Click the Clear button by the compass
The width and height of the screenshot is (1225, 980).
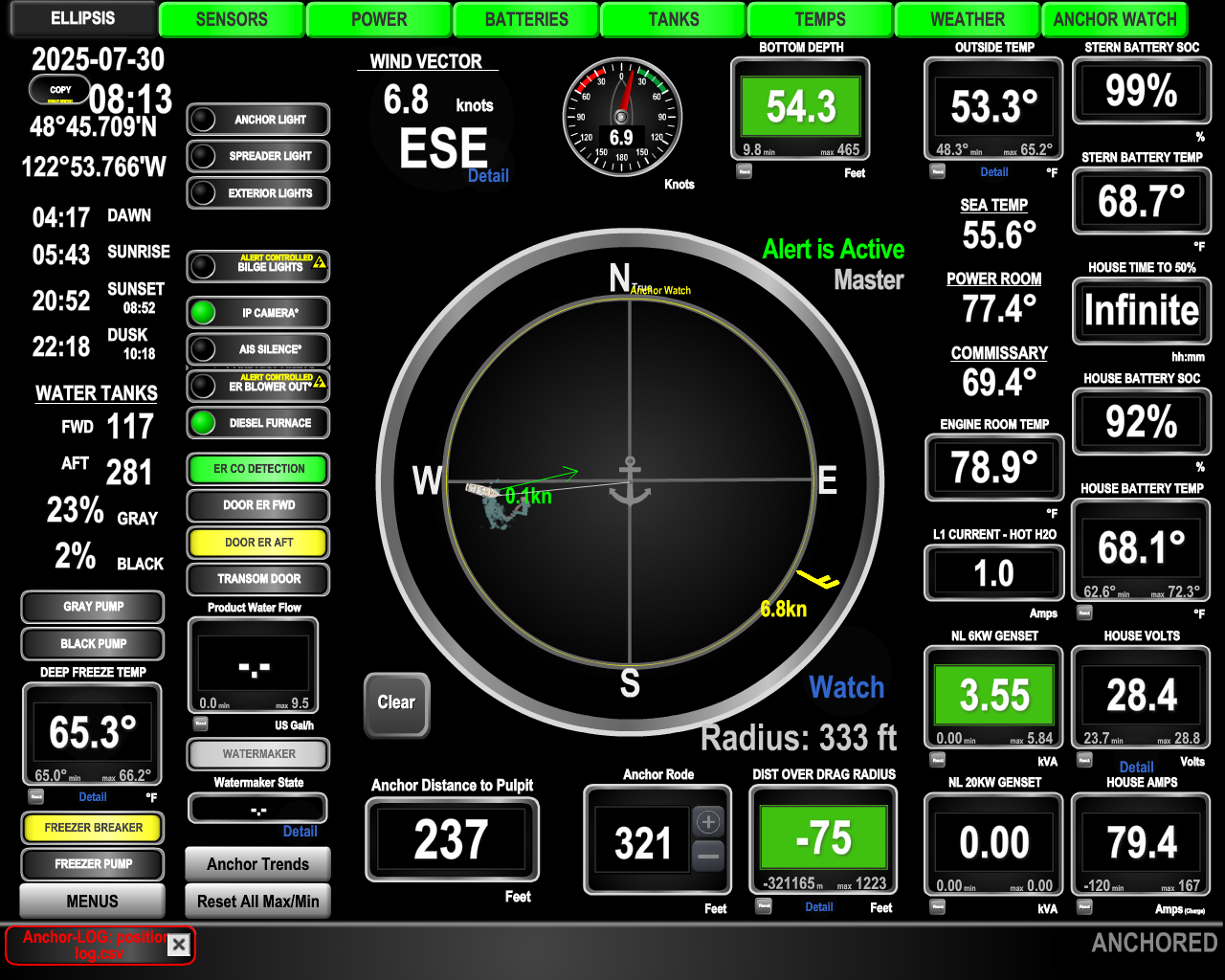[x=396, y=703]
